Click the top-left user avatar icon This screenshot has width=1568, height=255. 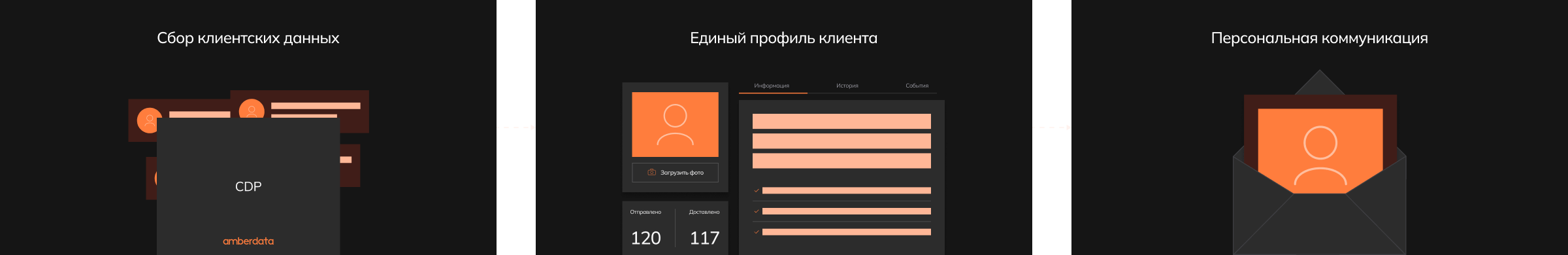click(149, 120)
